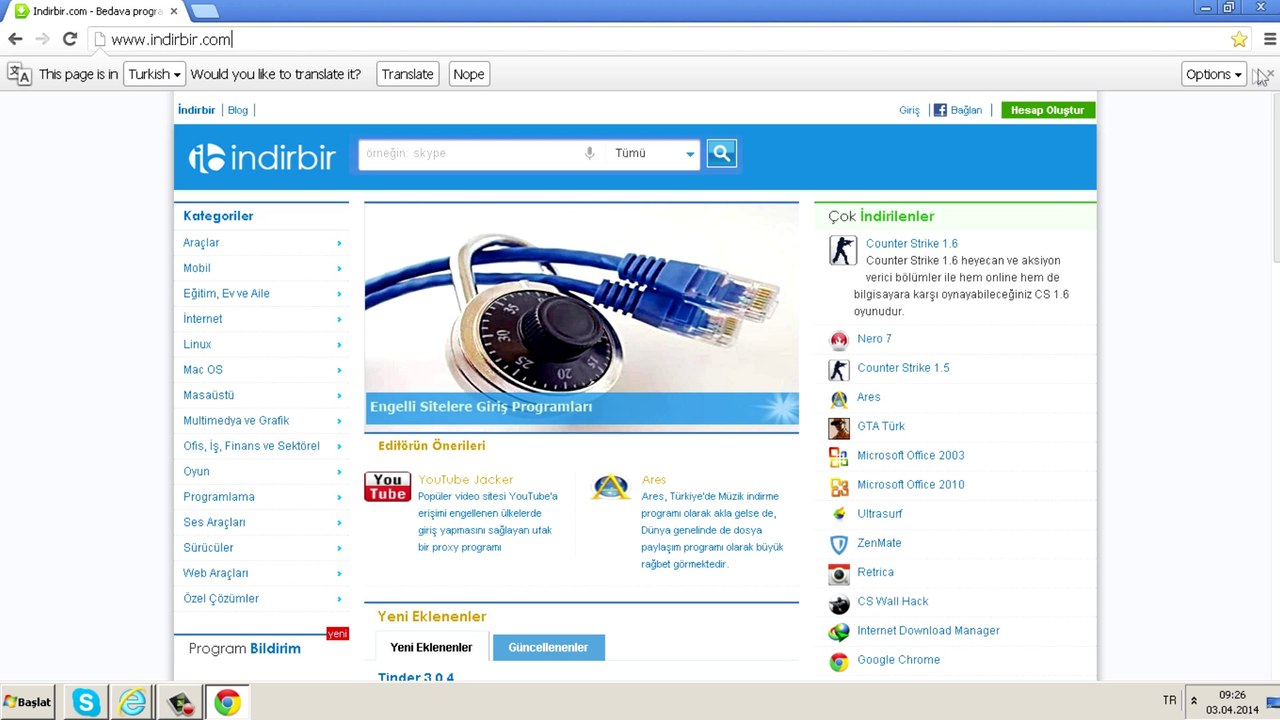1280x720 pixels.
Task: Open Skype from the taskbar
Action: (x=86, y=702)
